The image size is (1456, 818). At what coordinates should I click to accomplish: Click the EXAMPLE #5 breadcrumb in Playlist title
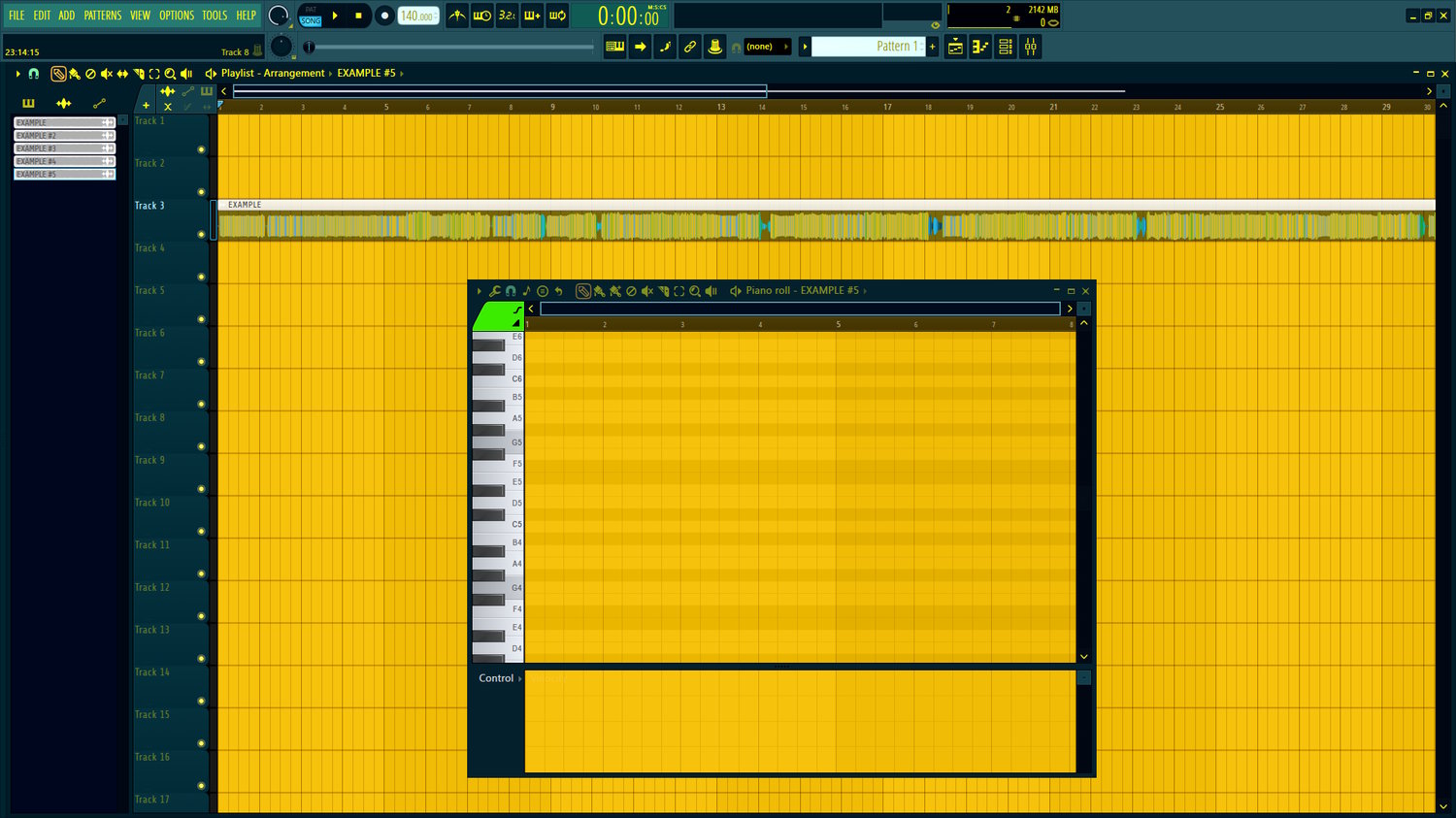click(x=366, y=73)
